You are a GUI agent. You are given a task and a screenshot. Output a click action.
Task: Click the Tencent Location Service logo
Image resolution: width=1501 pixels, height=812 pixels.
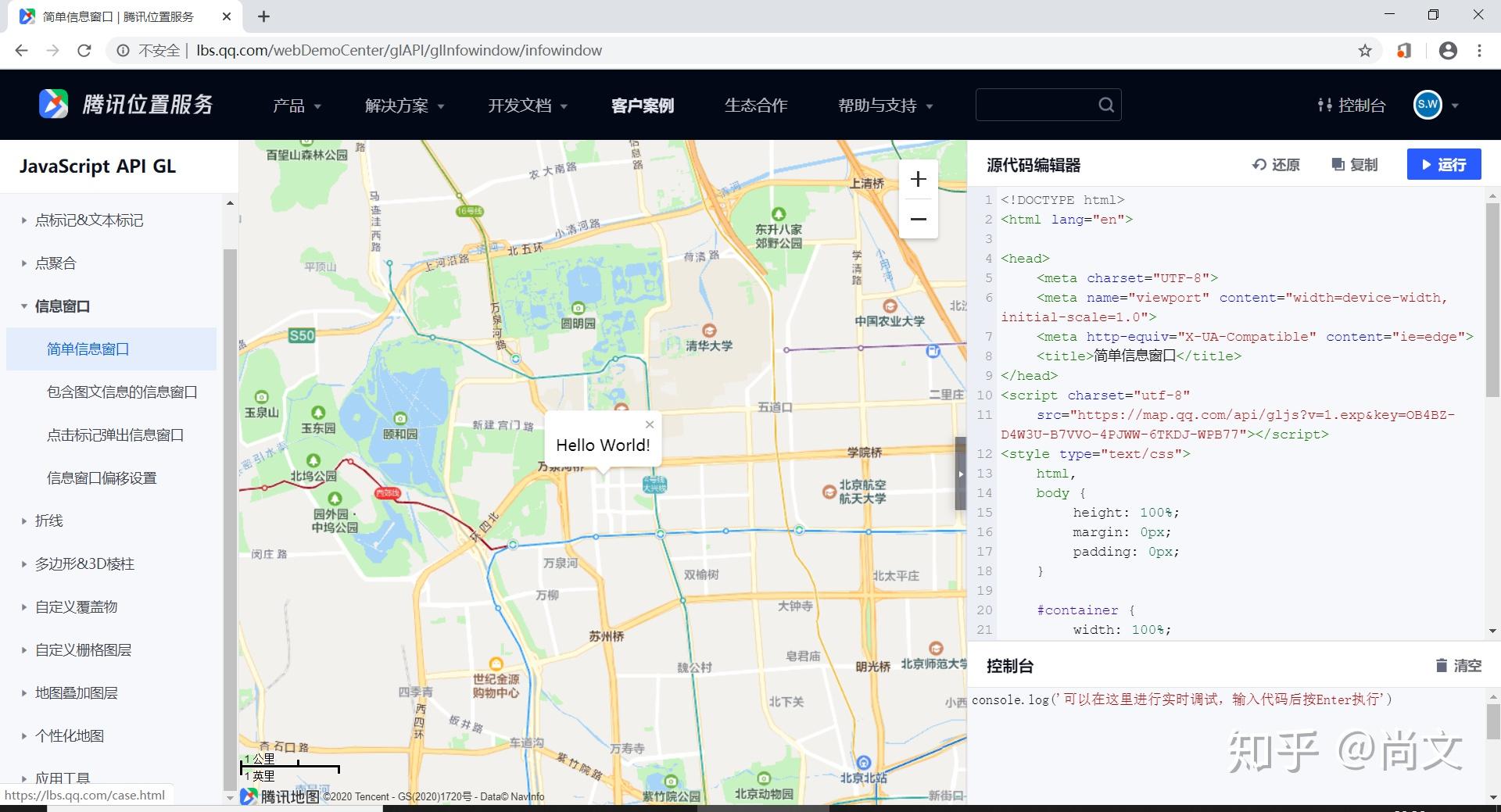tap(126, 104)
